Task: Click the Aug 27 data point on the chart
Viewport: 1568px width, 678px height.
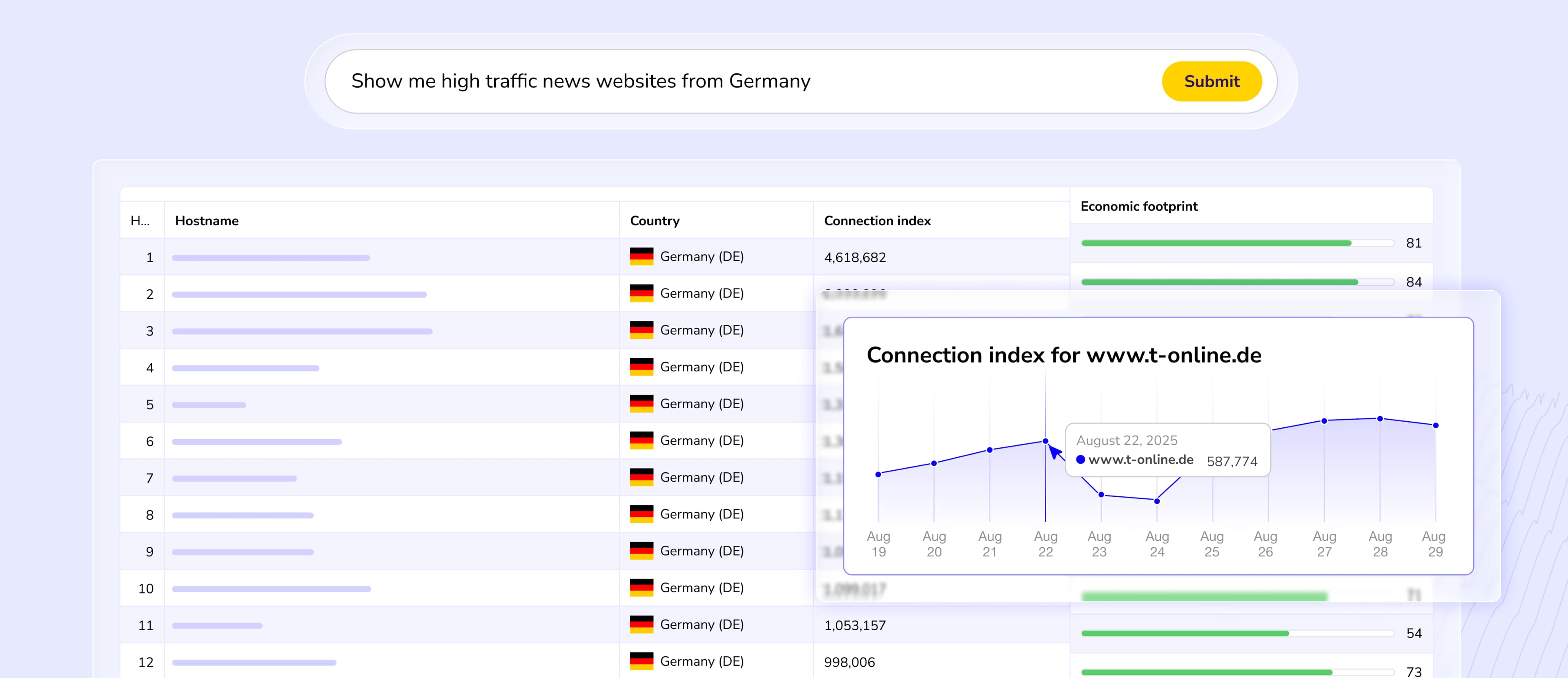Action: click(x=1324, y=421)
